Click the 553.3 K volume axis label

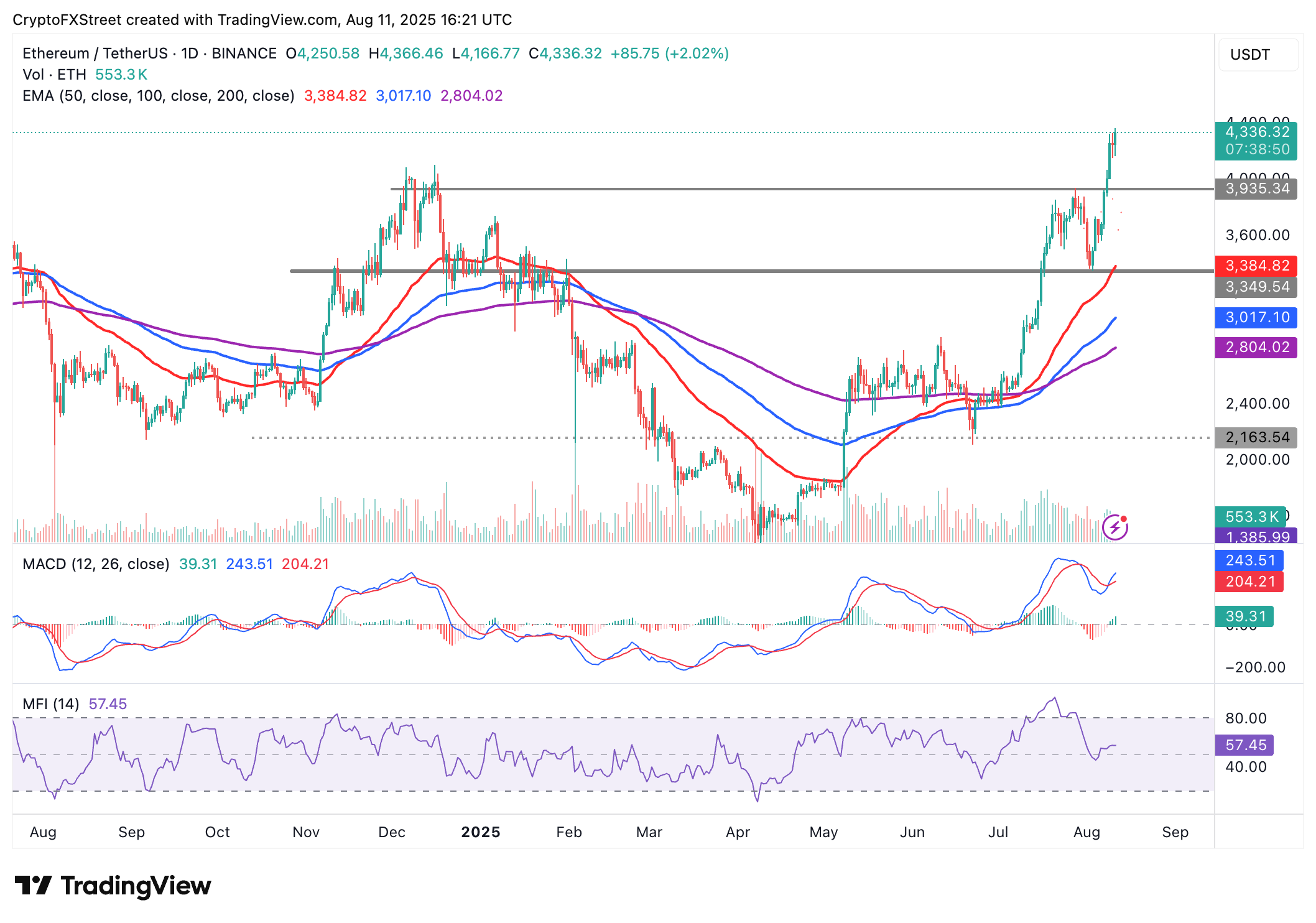[1250, 517]
